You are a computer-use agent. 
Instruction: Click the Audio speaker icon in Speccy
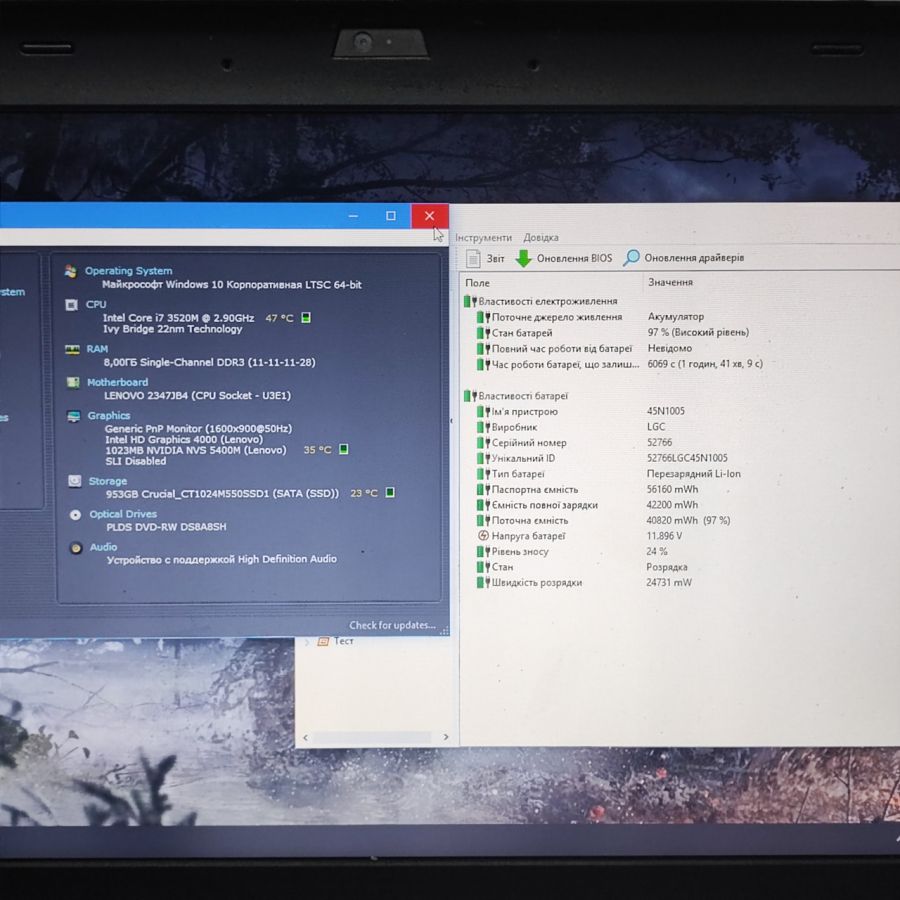(x=76, y=548)
